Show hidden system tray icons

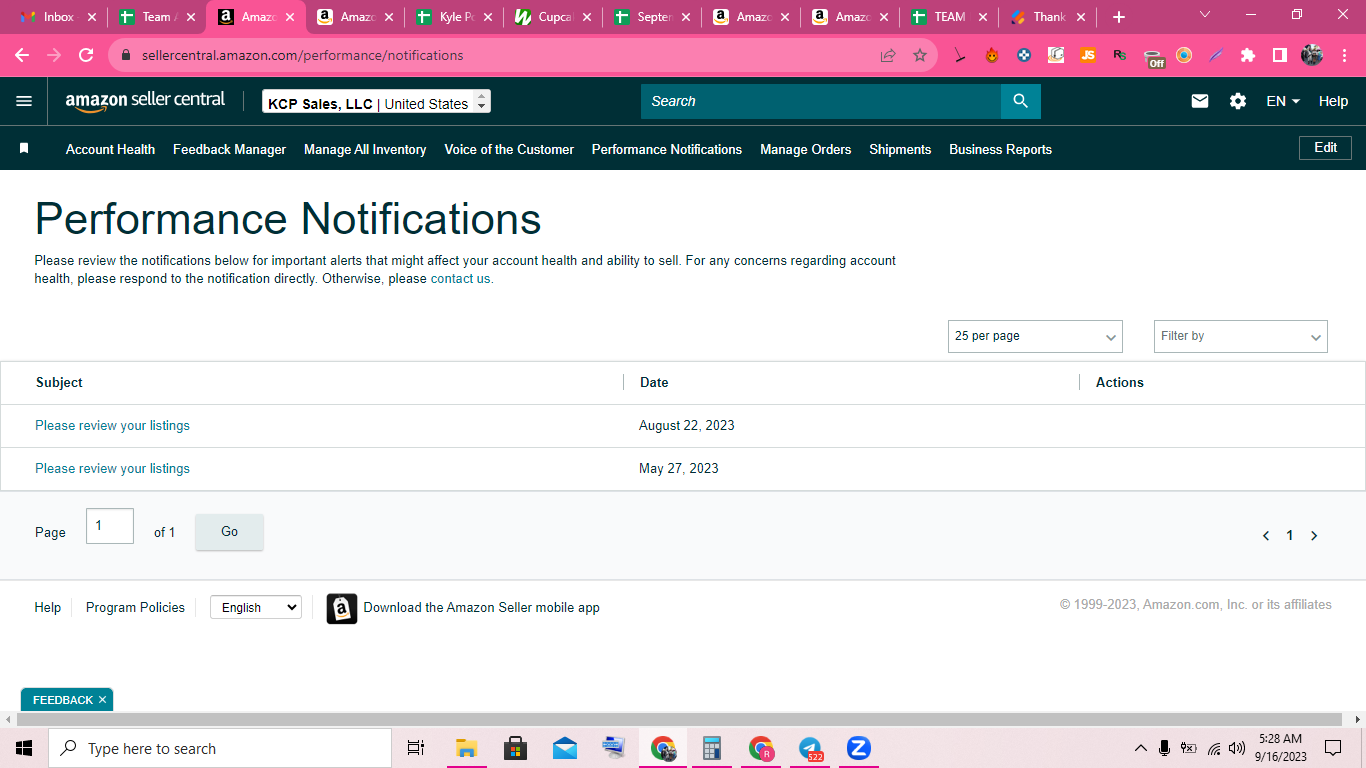[1140, 748]
